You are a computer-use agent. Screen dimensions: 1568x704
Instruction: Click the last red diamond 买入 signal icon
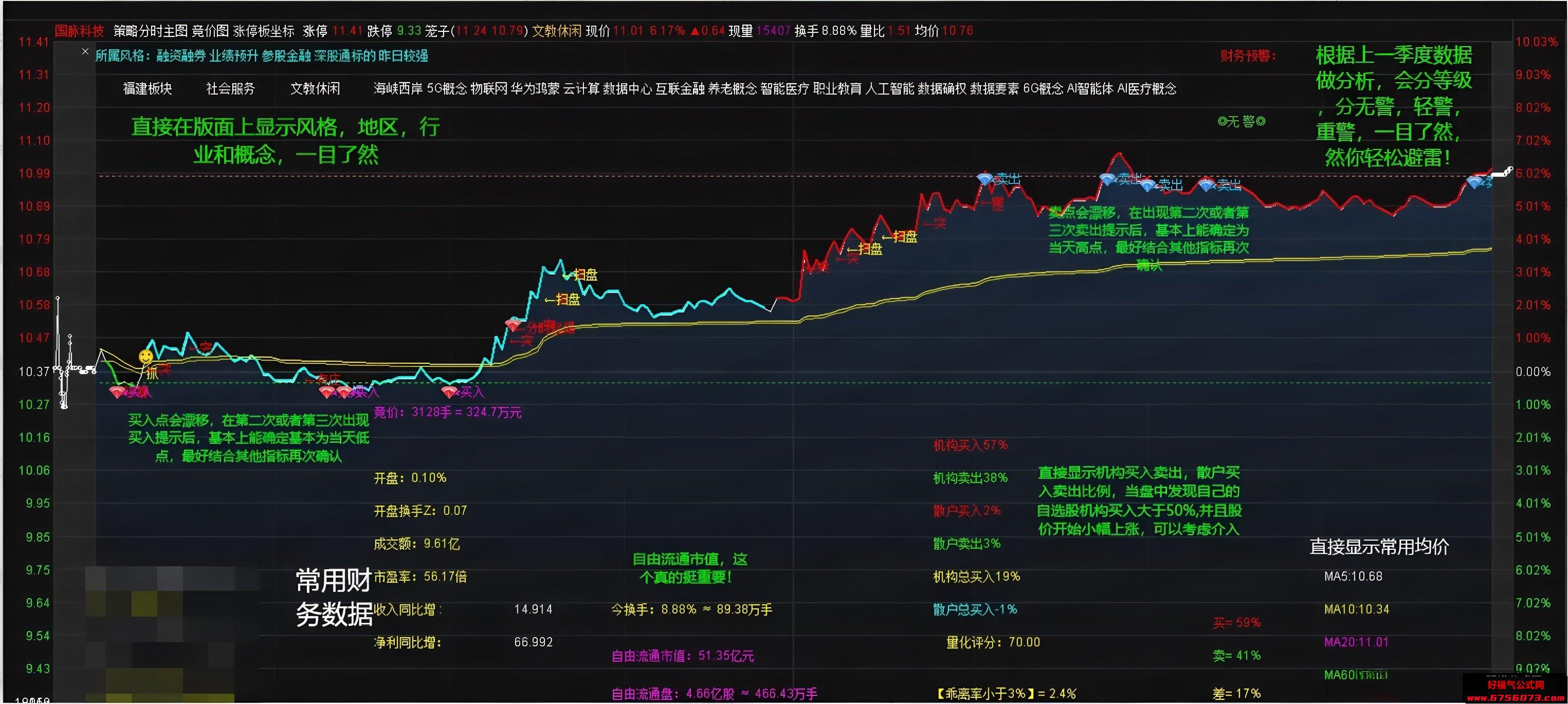(x=450, y=393)
